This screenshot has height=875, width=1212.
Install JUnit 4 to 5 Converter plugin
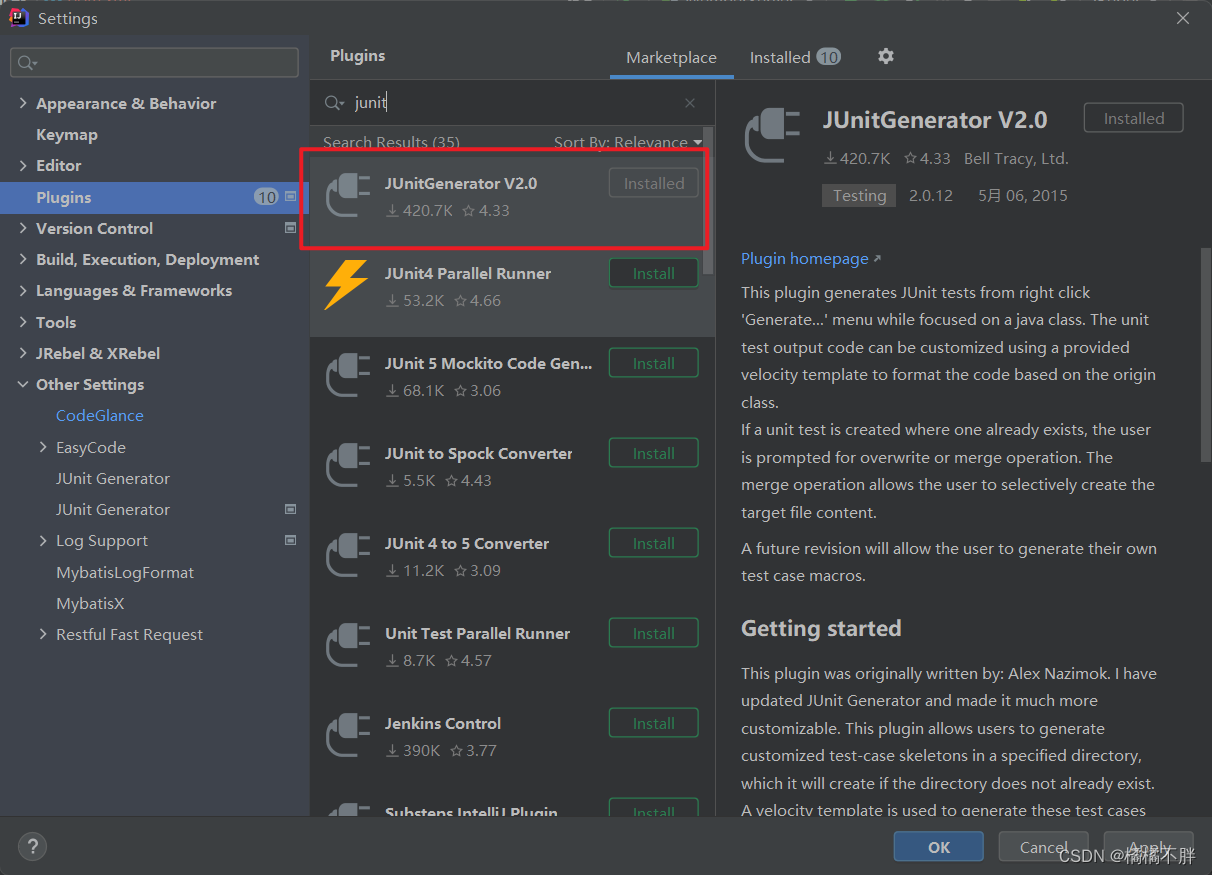pyautogui.click(x=654, y=543)
